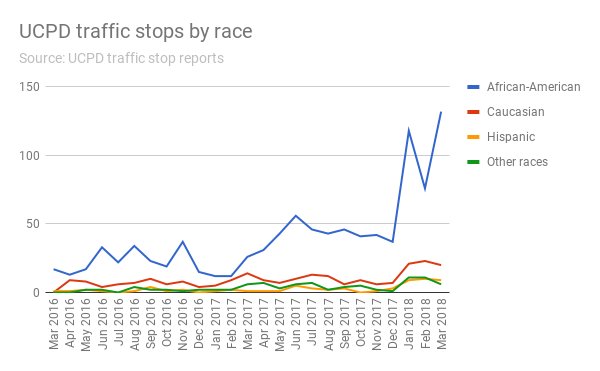
Task: Click the red line peak at Feb 2018
Action: pyautogui.click(x=425, y=261)
